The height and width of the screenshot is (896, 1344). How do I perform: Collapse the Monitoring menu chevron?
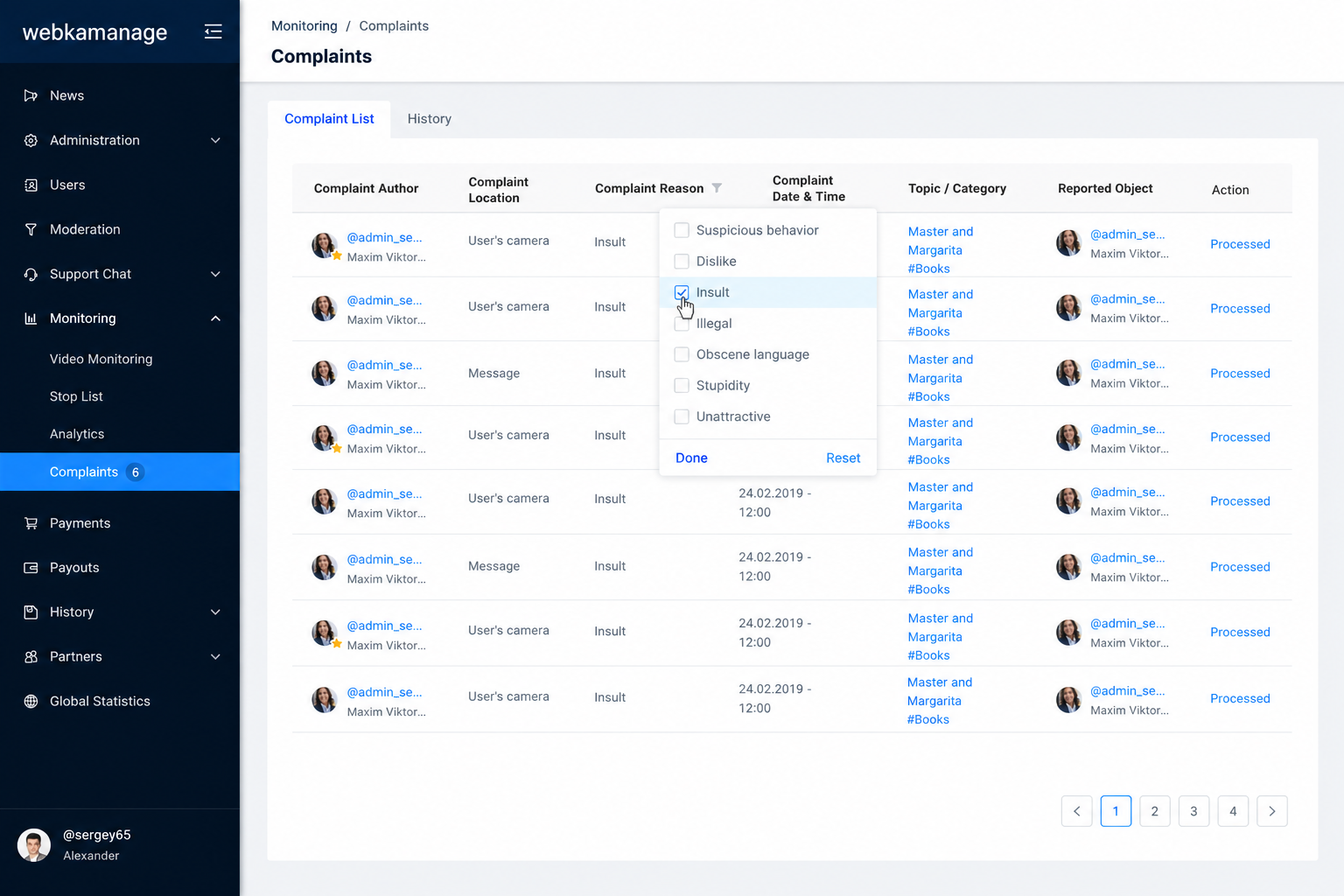tap(215, 318)
